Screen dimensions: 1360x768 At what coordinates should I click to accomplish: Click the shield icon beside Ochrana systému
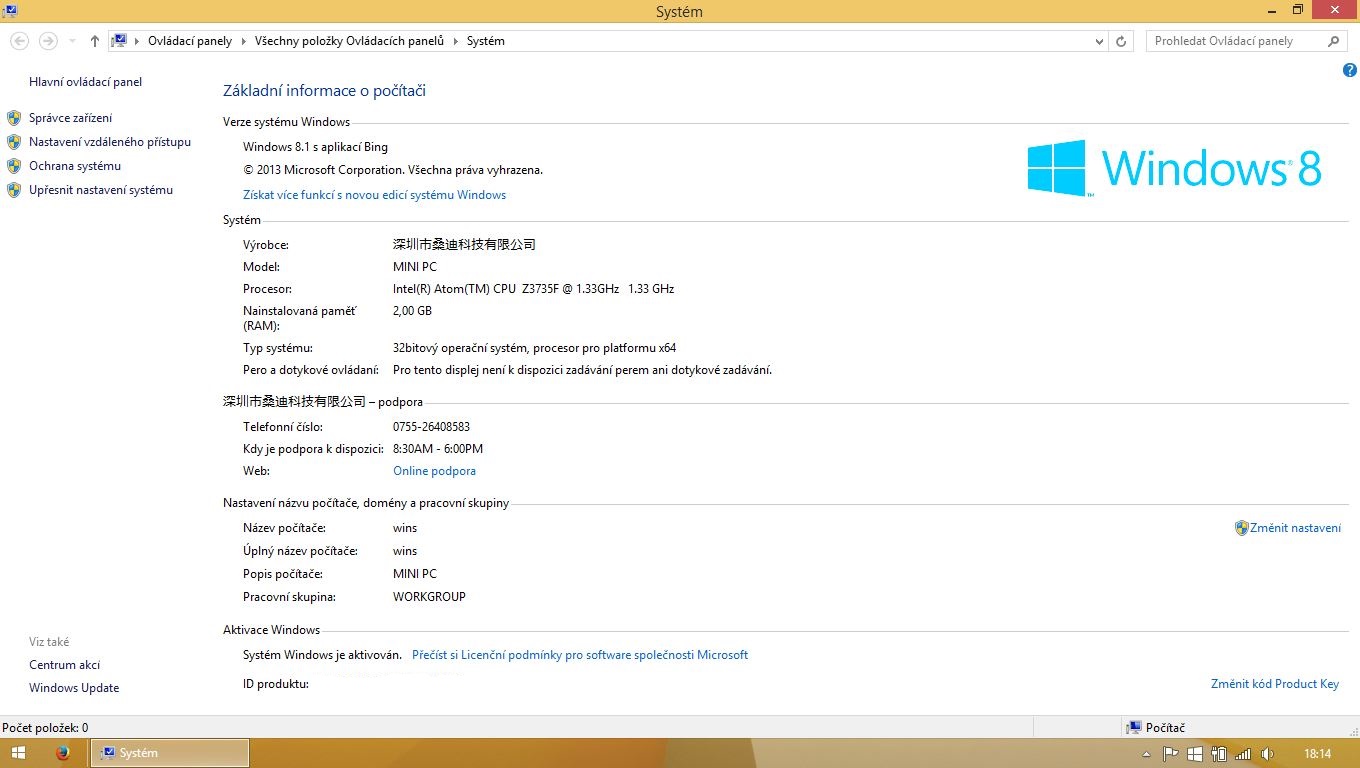[14, 166]
